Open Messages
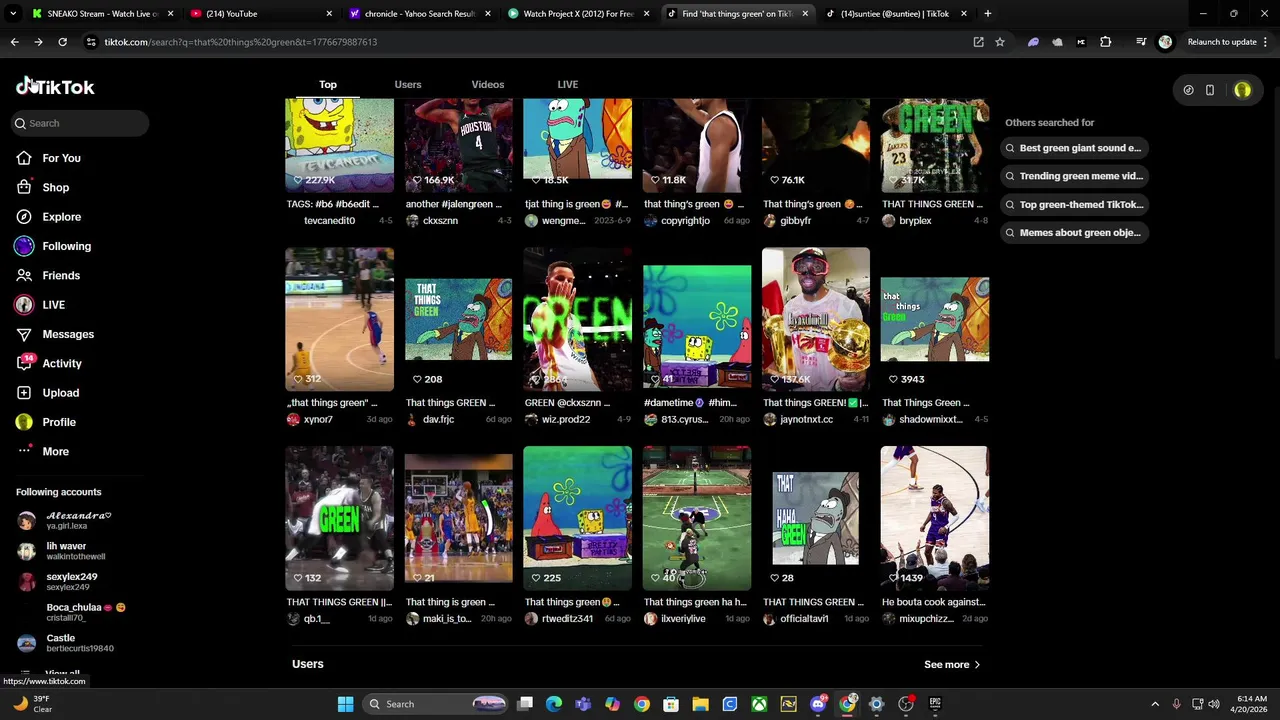The height and width of the screenshot is (720, 1280). (68, 334)
